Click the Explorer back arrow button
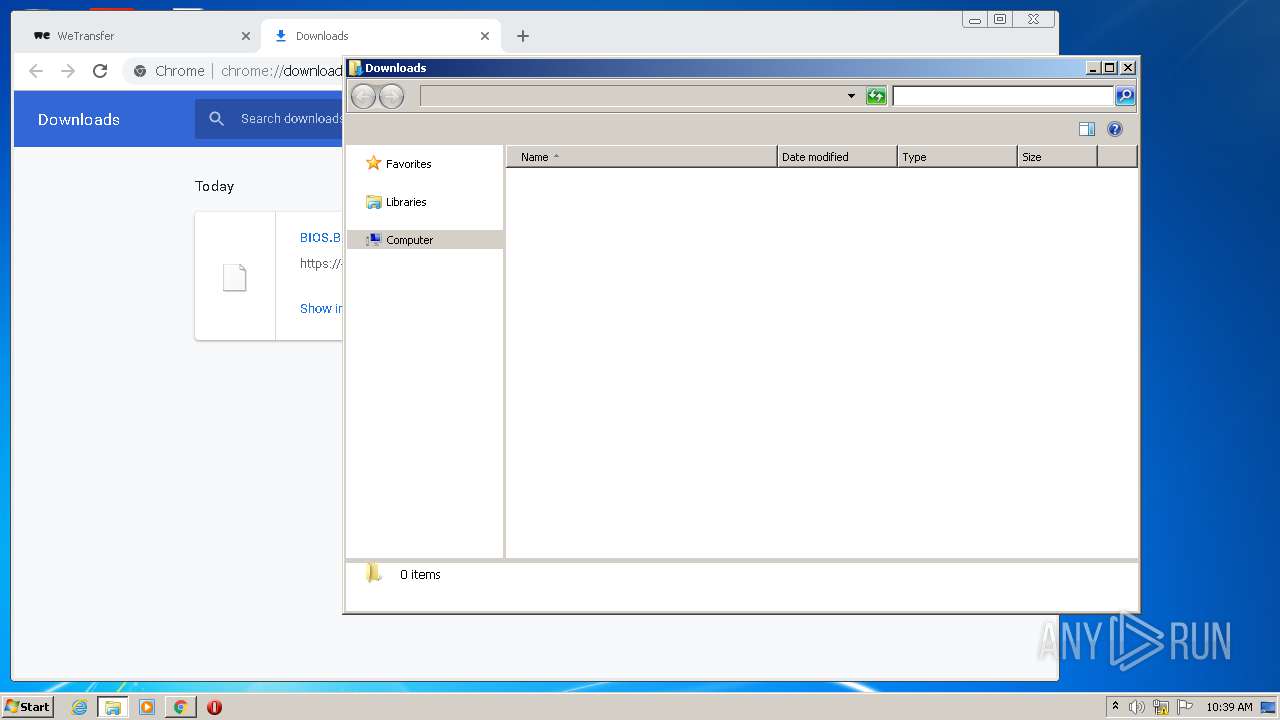The height and width of the screenshot is (720, 1280). tap(364, 96)
